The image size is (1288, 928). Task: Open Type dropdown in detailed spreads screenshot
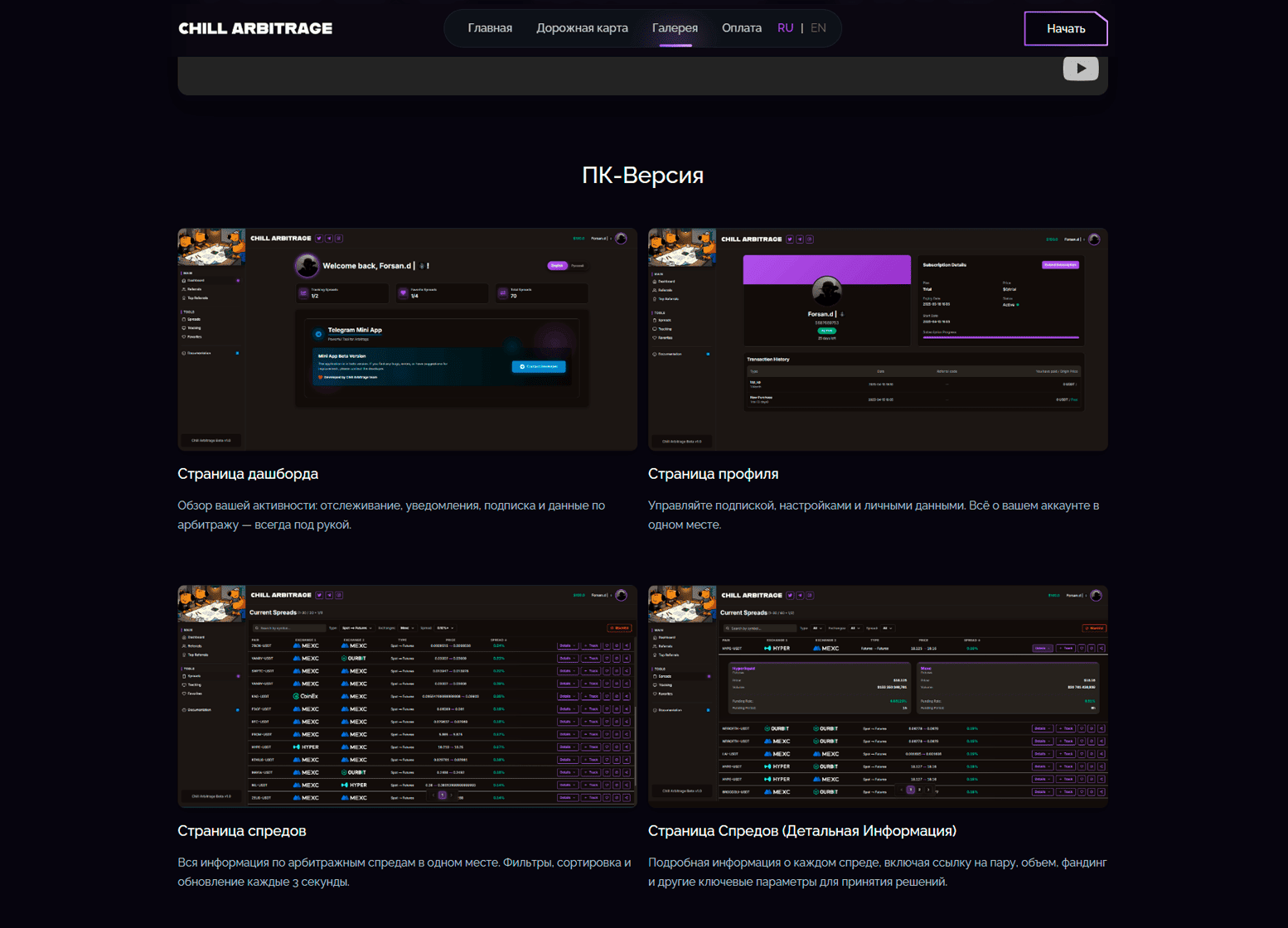click(819, 628)
